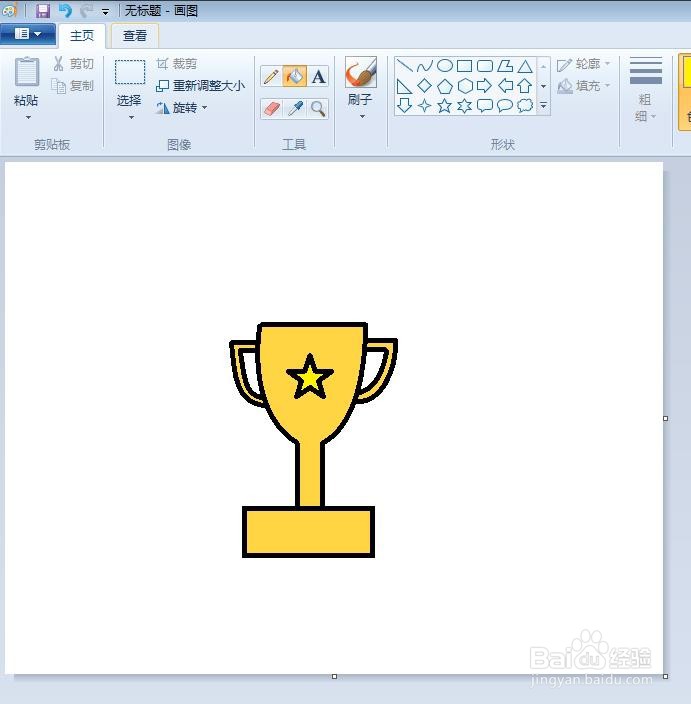Click the 裁剪 crop button

[x=176, y=64]
